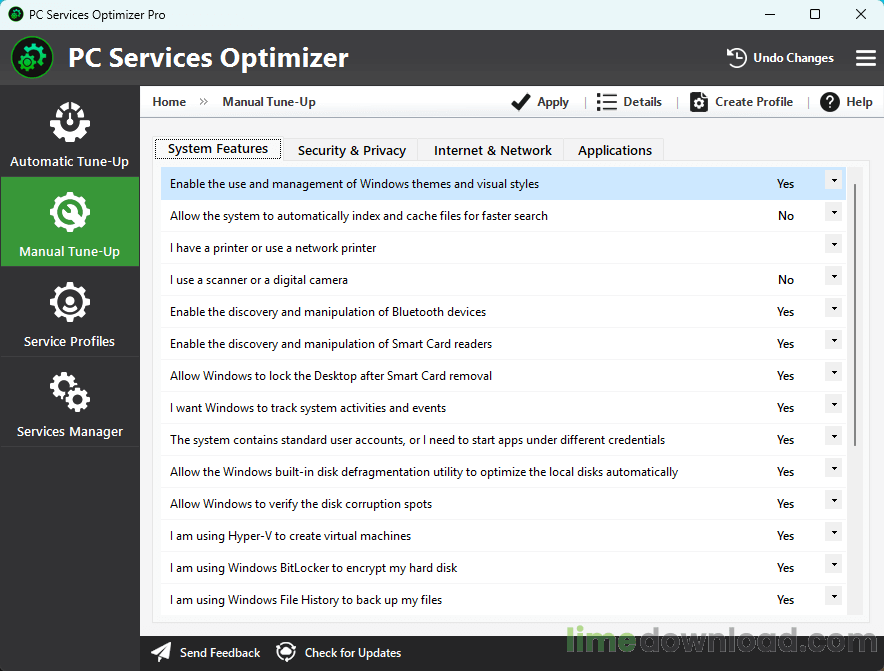Undo Changes via the history icon
Image resolution: width=884 pixels, height=671 pixels.
click(x=780, y=58)
